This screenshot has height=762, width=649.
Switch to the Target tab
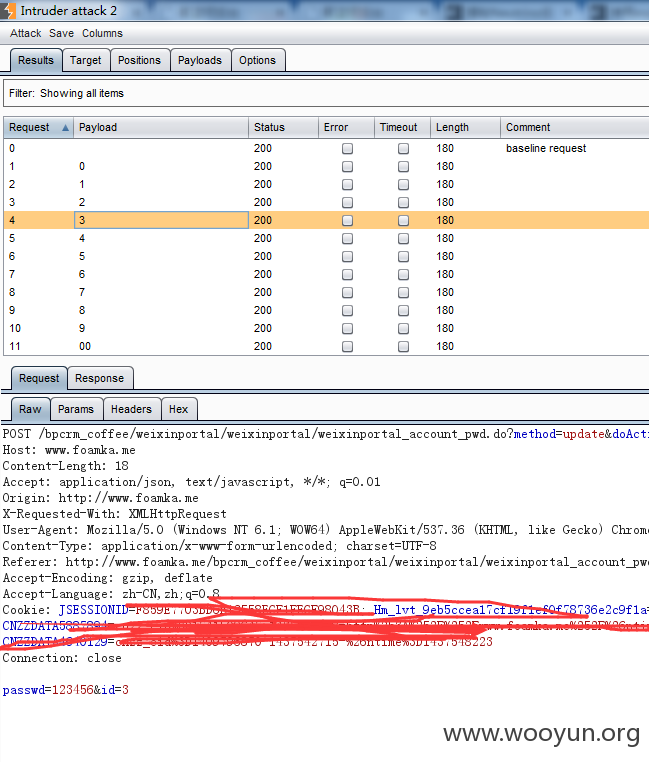pos(86,60)
